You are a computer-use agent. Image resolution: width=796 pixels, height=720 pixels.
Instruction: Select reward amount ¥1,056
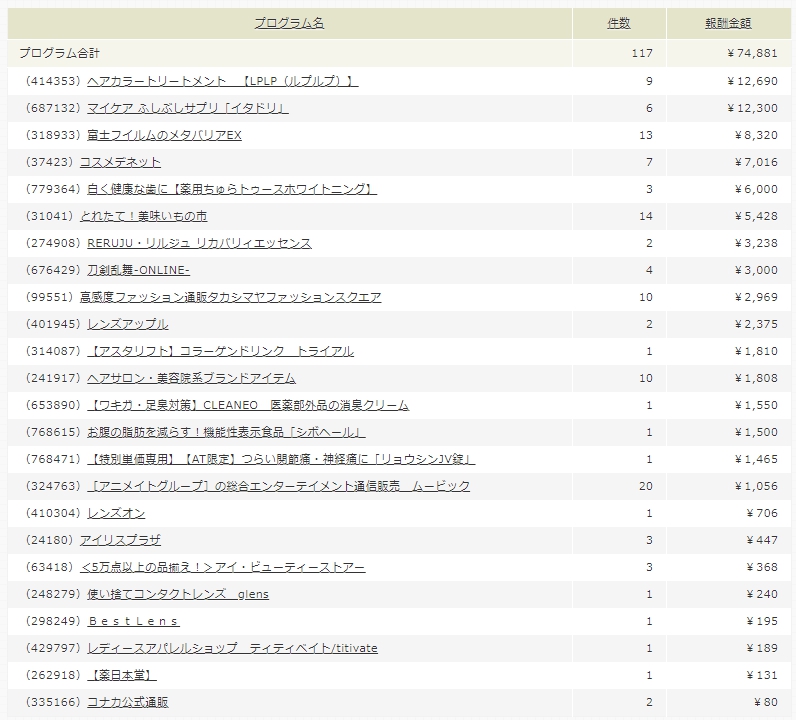[x=756, y=486]
